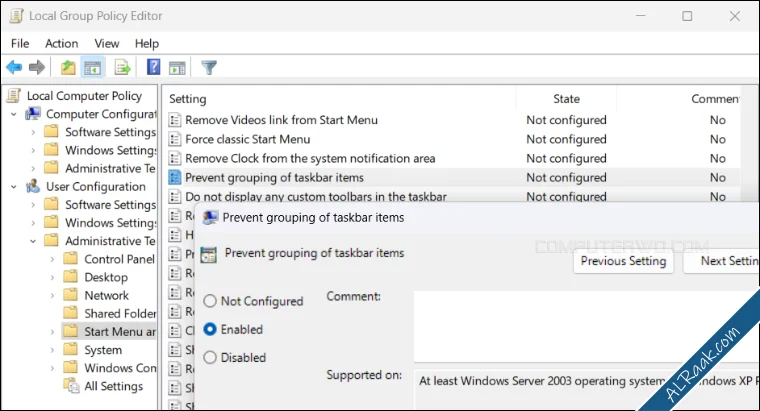Screen dimensions: 760x411
Task: Go back with the blue Back arrow
Action: coord(14,67)
